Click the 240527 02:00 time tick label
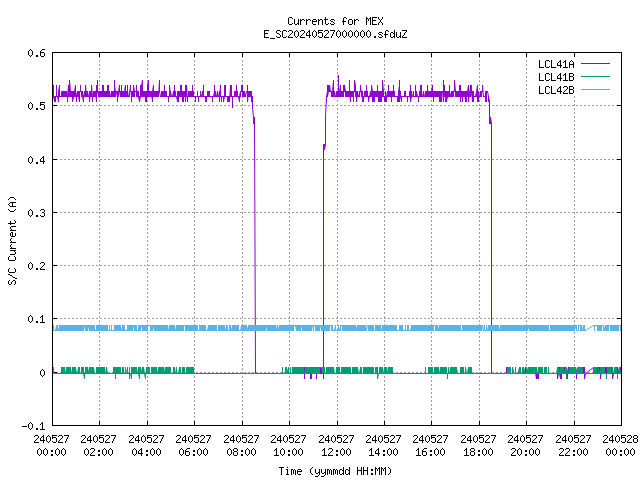The width and height of the screenshot is (640, 480). pyautogui.click(x=98, y=446)
